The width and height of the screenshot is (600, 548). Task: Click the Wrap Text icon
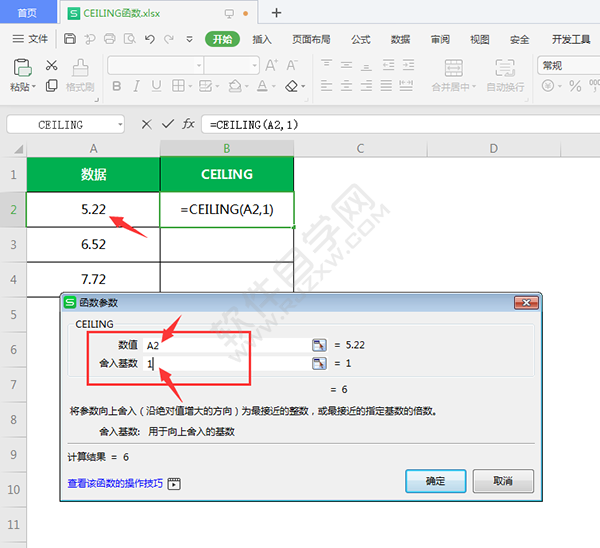click(x=505, y=68)
